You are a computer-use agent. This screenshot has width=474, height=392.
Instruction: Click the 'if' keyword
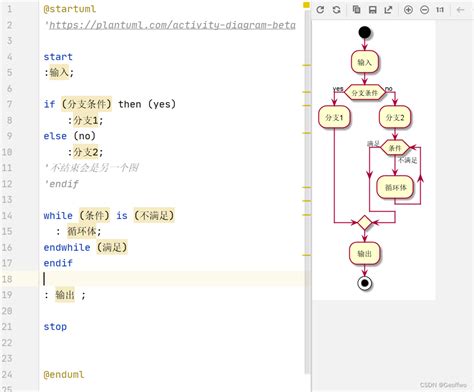pos(49,104)
